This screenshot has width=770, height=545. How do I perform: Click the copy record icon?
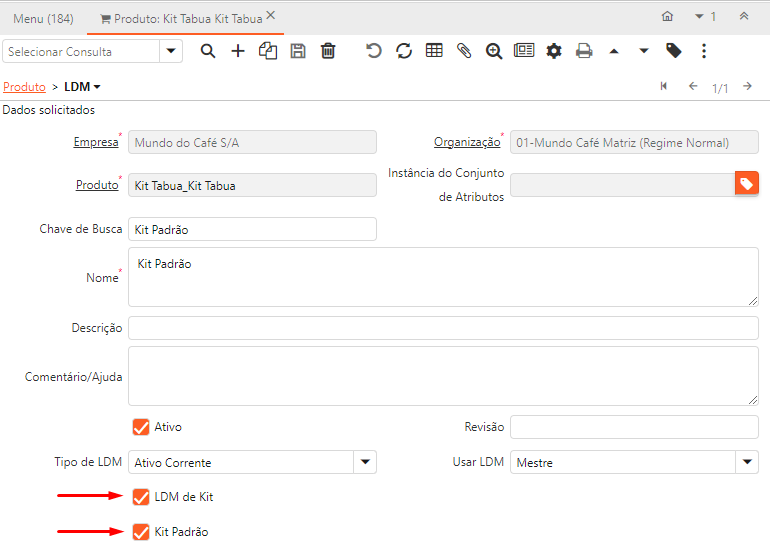pyautogui.click(x=268, y=51)
